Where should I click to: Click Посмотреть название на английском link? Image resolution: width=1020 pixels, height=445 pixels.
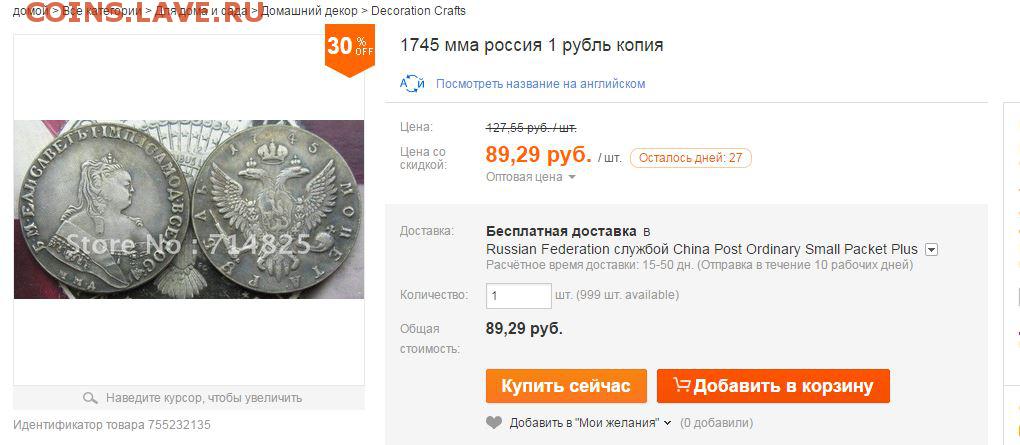(x=541, y=84)
